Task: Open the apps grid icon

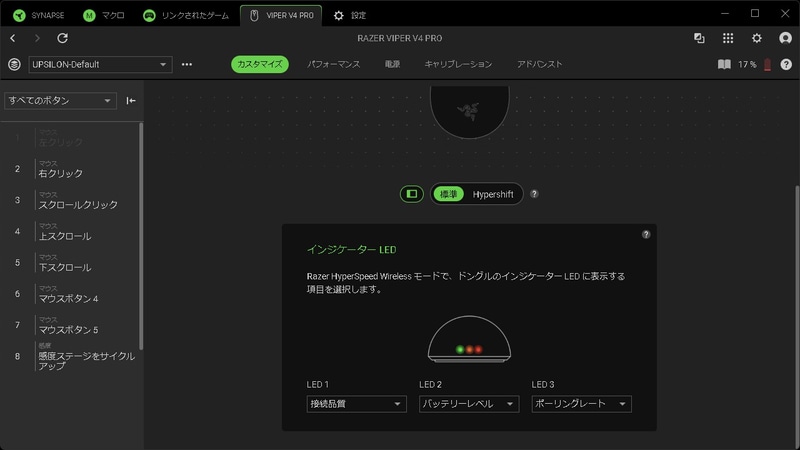Action: [728, 38]
